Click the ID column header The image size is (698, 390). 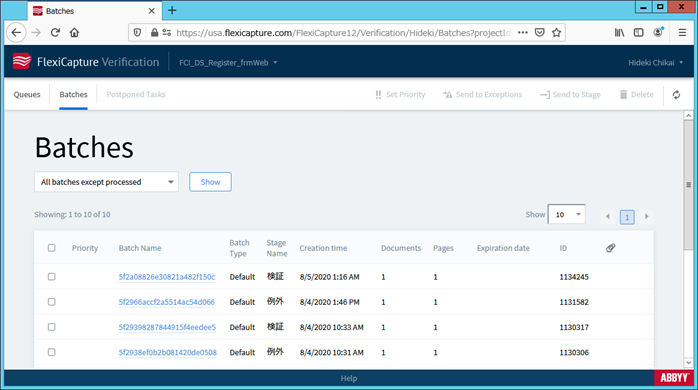563,248
